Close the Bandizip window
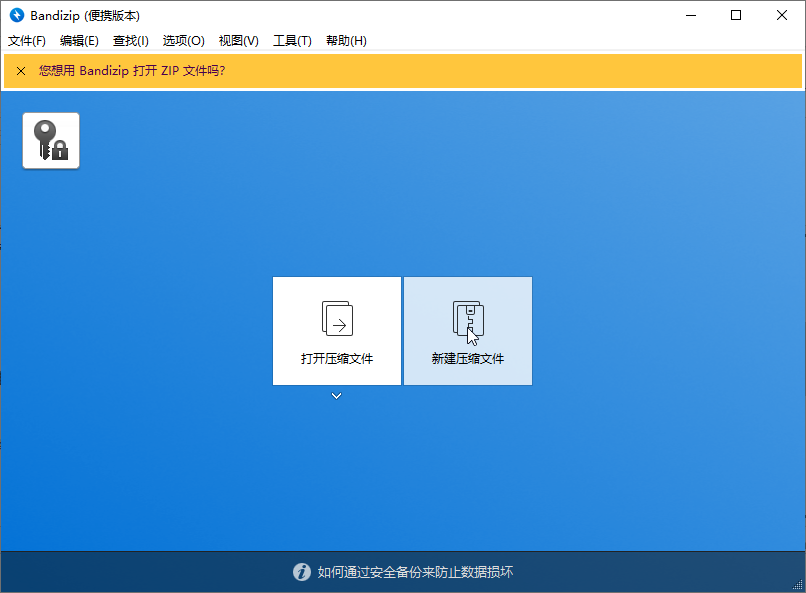This screenshot has height=593, width=806. point(782,15)
